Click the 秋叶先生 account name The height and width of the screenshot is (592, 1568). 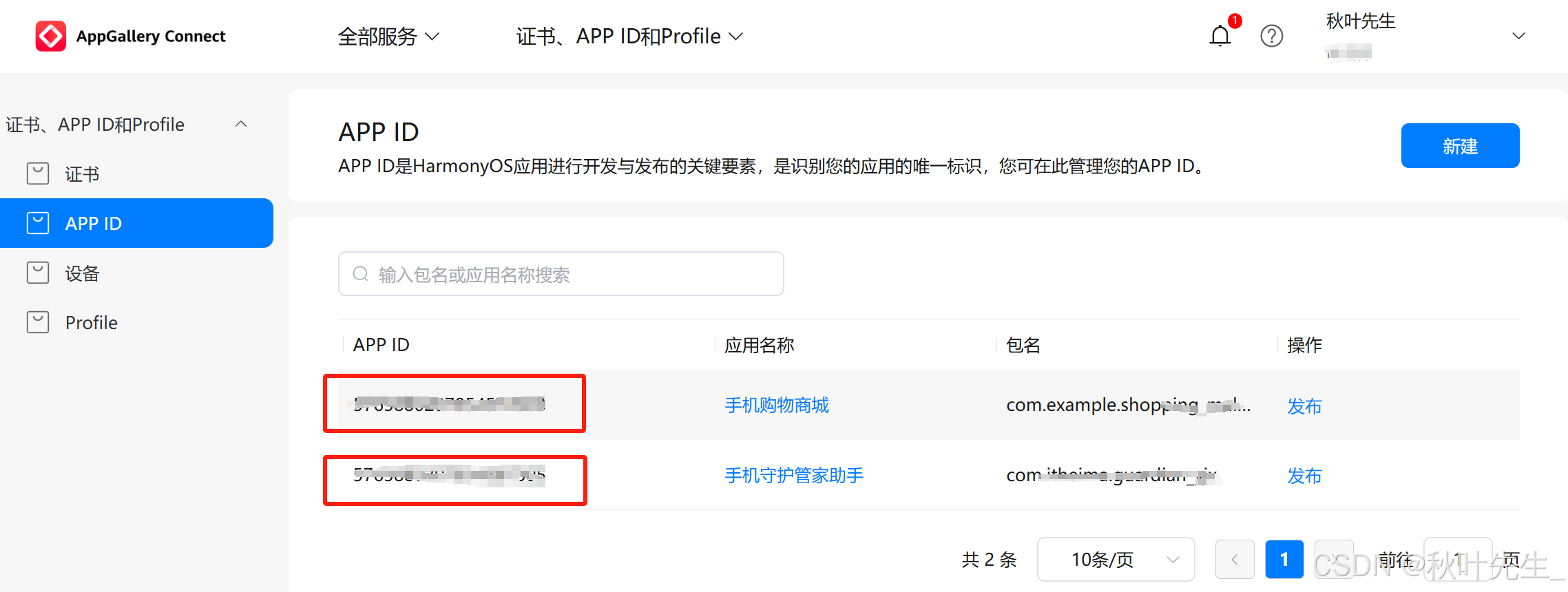(1361, 21)
